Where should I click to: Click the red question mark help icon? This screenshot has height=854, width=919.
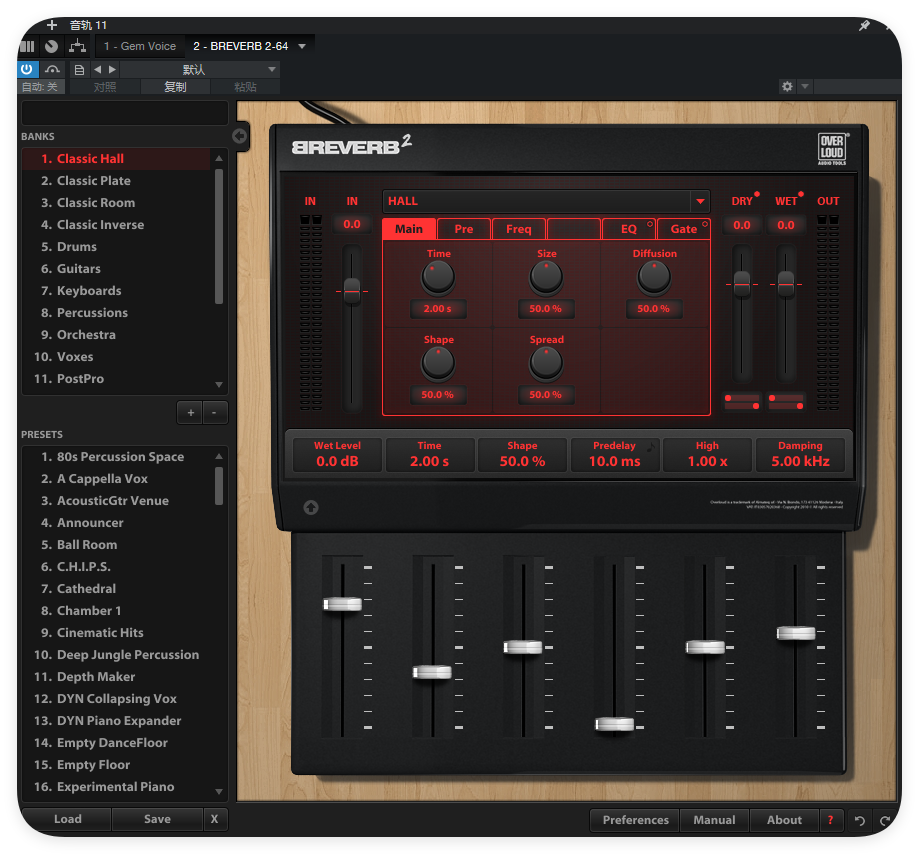[x=830, y=820]
